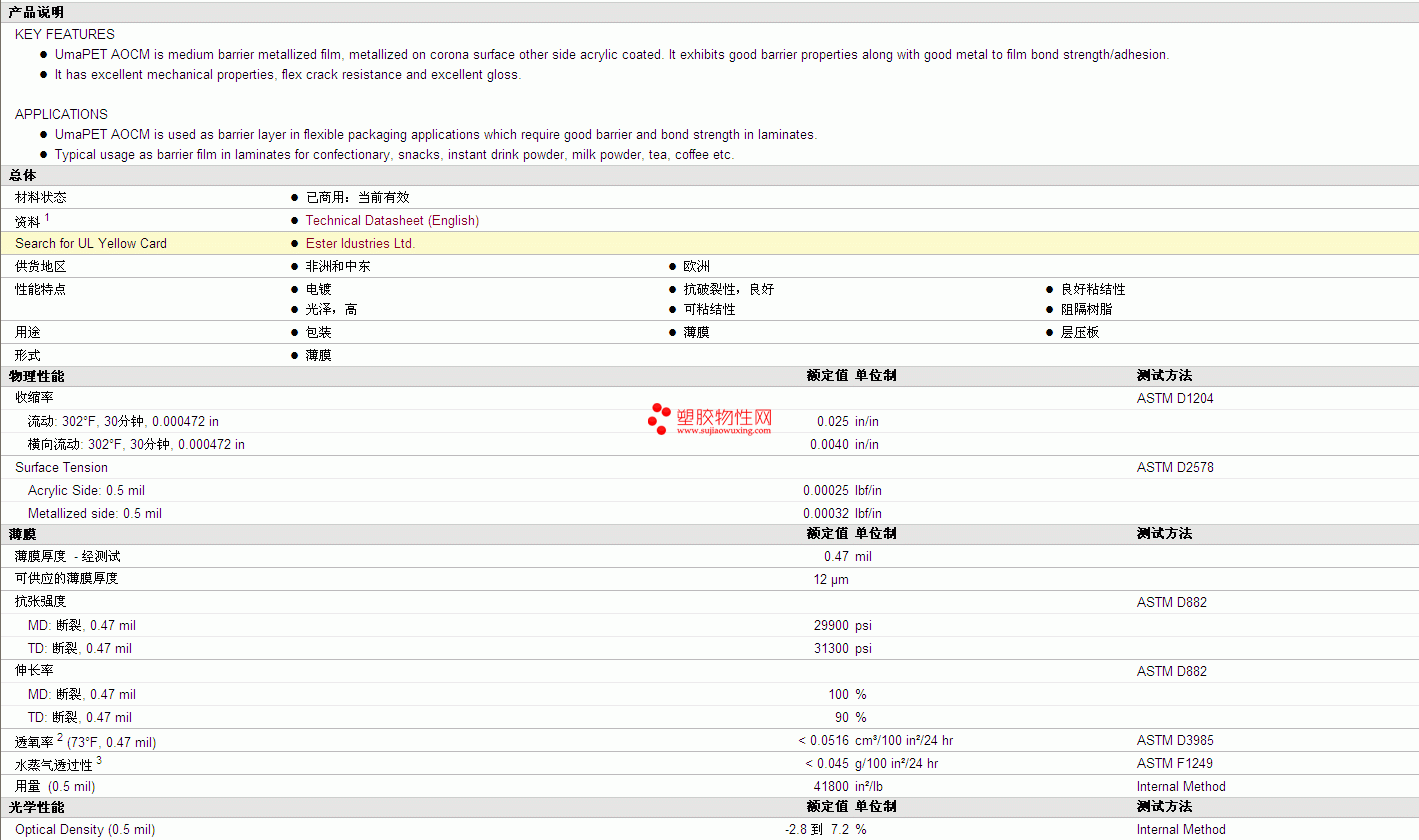The image size is (1419, 840).
Task: Click the Surface Tension property label
Action: pos(61,467)
